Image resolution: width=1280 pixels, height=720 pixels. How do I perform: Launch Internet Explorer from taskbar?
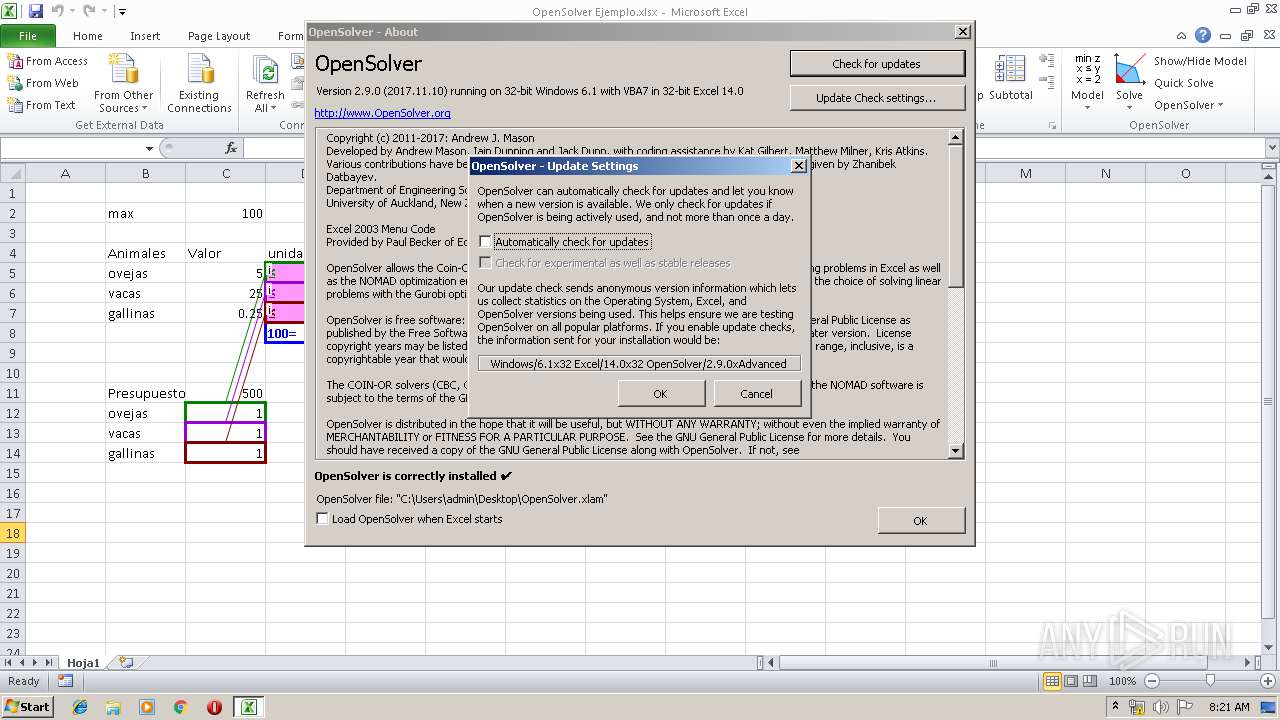tap(80, 707)
